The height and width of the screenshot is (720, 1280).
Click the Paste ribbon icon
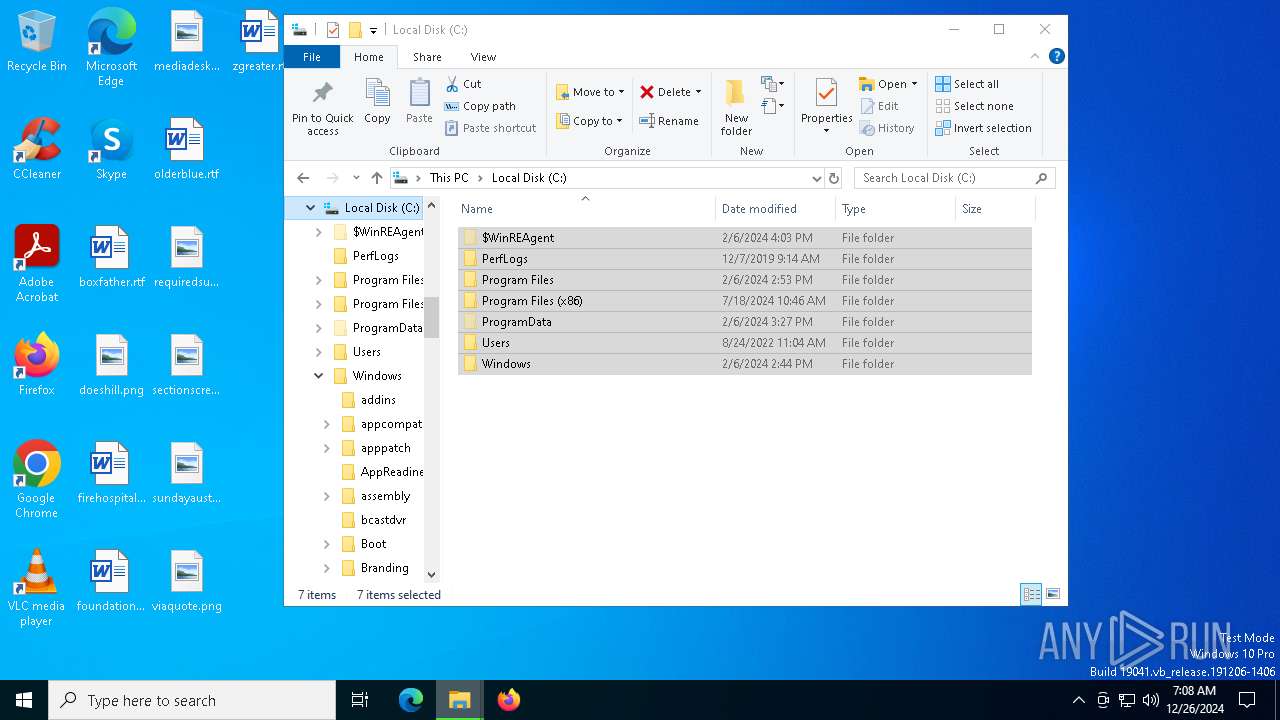pyautogui.click(x=419, y=94)
